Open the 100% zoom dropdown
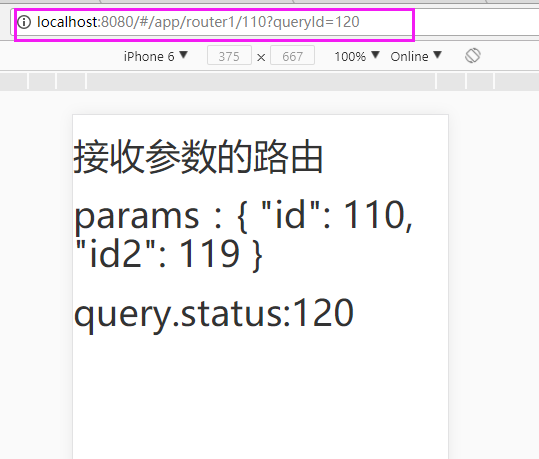Image resolution: width=539 pixels, height=459 pixels. [357, 56]
